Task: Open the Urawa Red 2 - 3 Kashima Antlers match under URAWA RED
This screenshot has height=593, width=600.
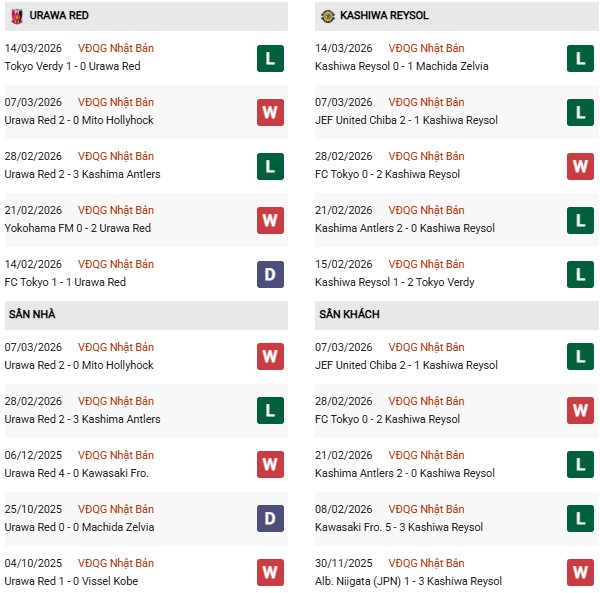Action: (82, 174)
